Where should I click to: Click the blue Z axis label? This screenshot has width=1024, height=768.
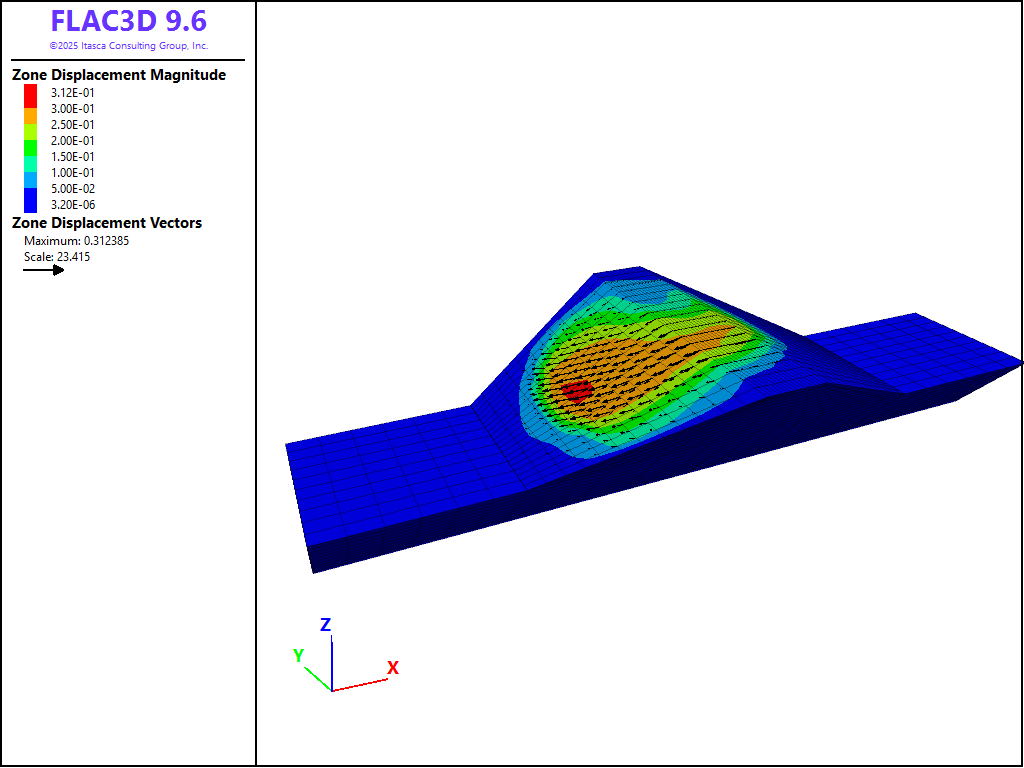pyautogui.click(x=325, y=625)
